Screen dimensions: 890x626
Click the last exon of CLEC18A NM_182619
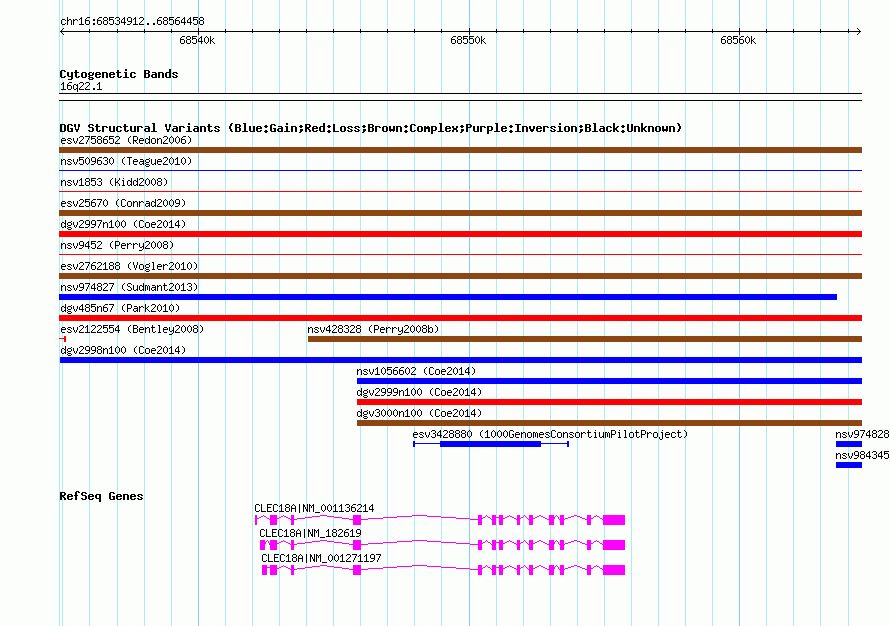pos(614,545)
